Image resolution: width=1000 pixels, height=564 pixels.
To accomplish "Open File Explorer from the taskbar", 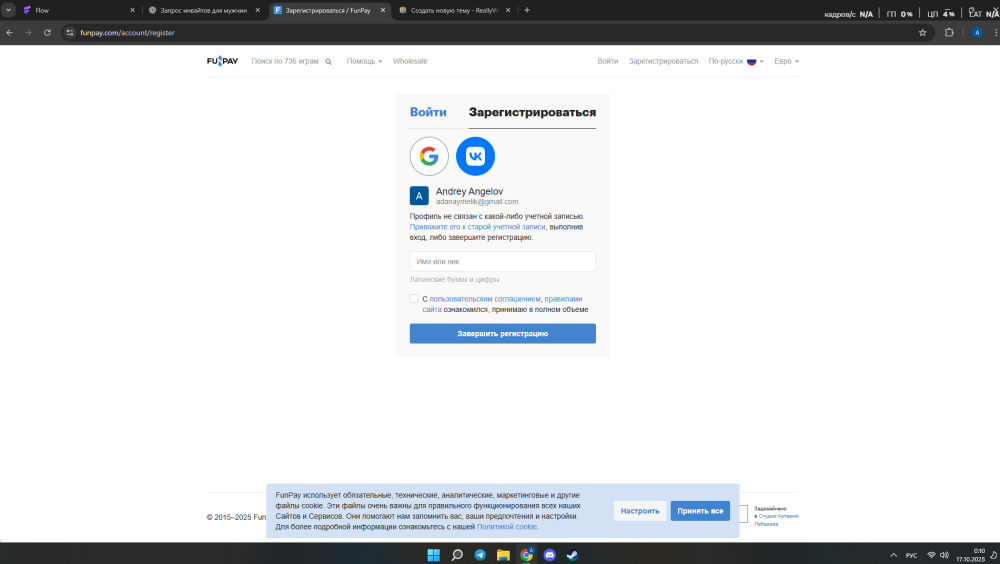I will pyautogui.click(x=503, y=555).
